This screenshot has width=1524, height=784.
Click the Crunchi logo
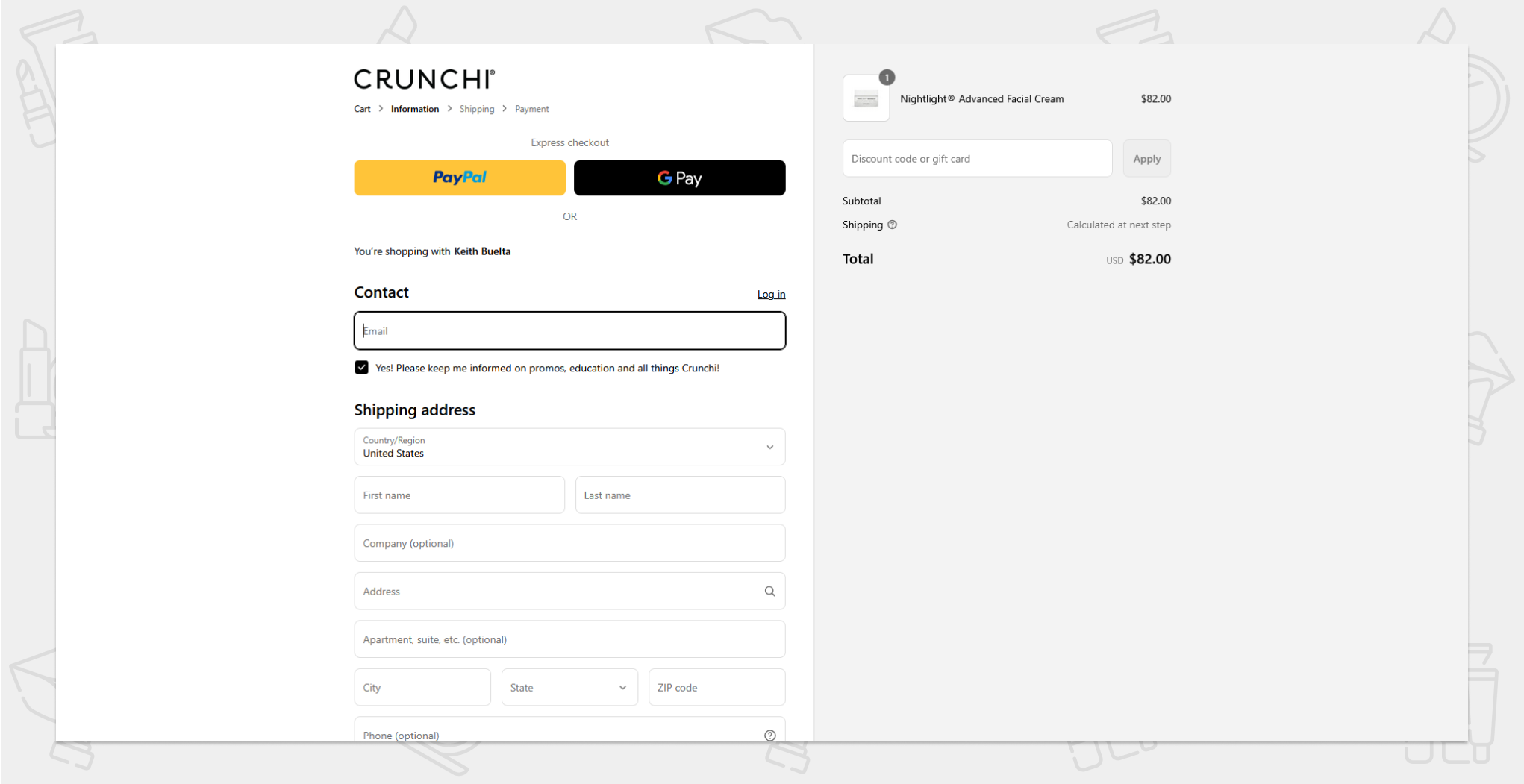[424, 79]
